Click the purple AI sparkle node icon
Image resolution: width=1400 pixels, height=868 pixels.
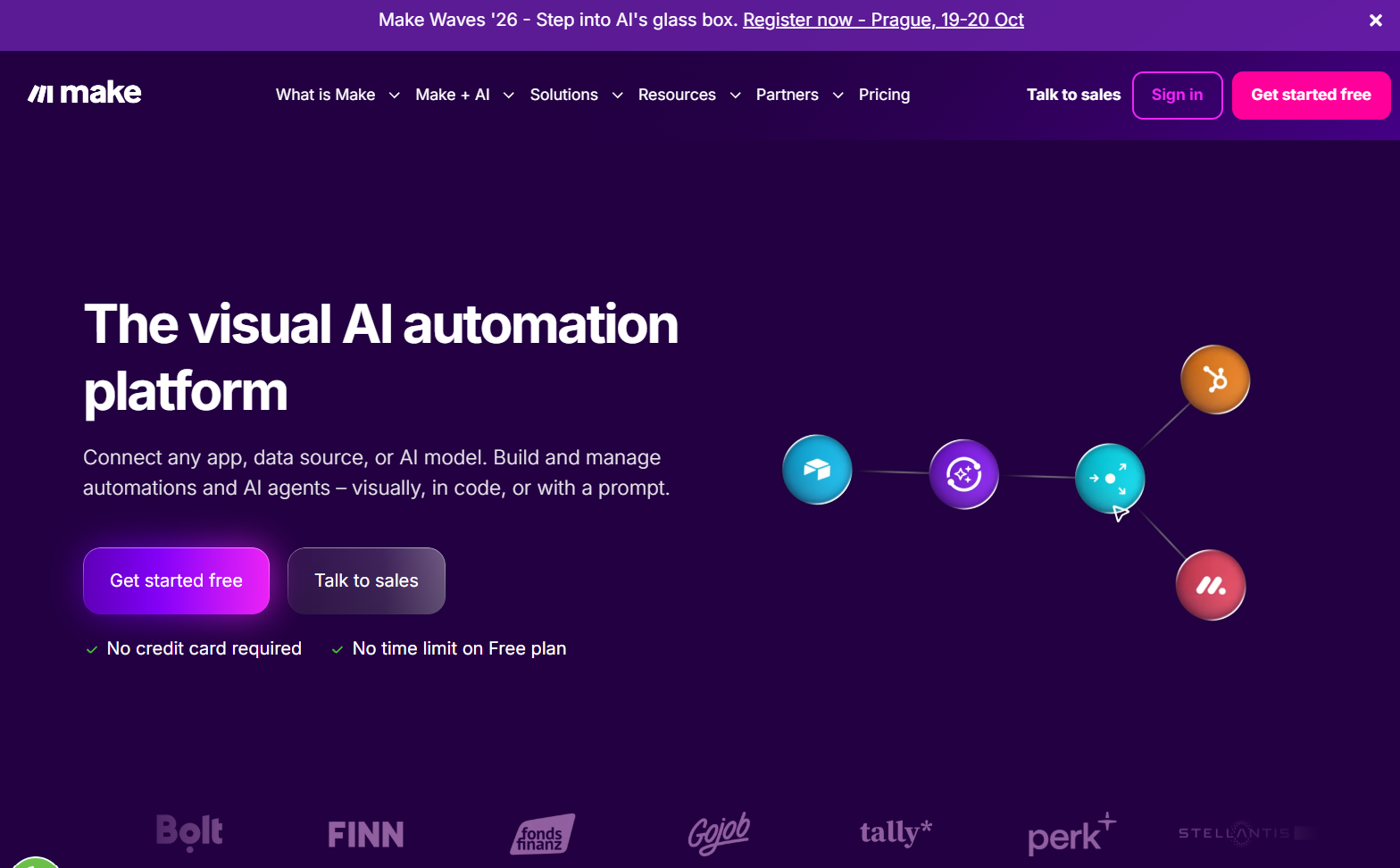[964, 474]
